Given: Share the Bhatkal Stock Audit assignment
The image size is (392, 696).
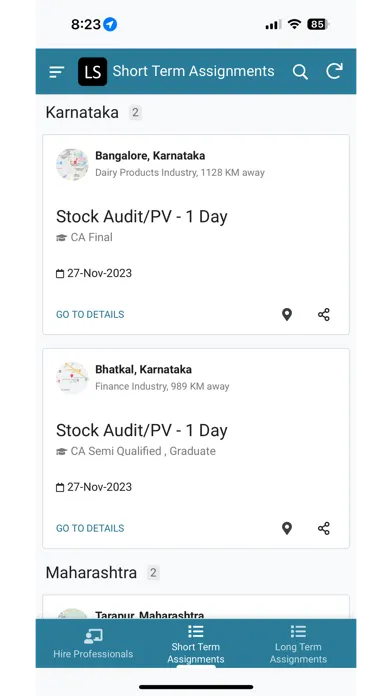Looking at the screenshot, I should click(324, 528).
